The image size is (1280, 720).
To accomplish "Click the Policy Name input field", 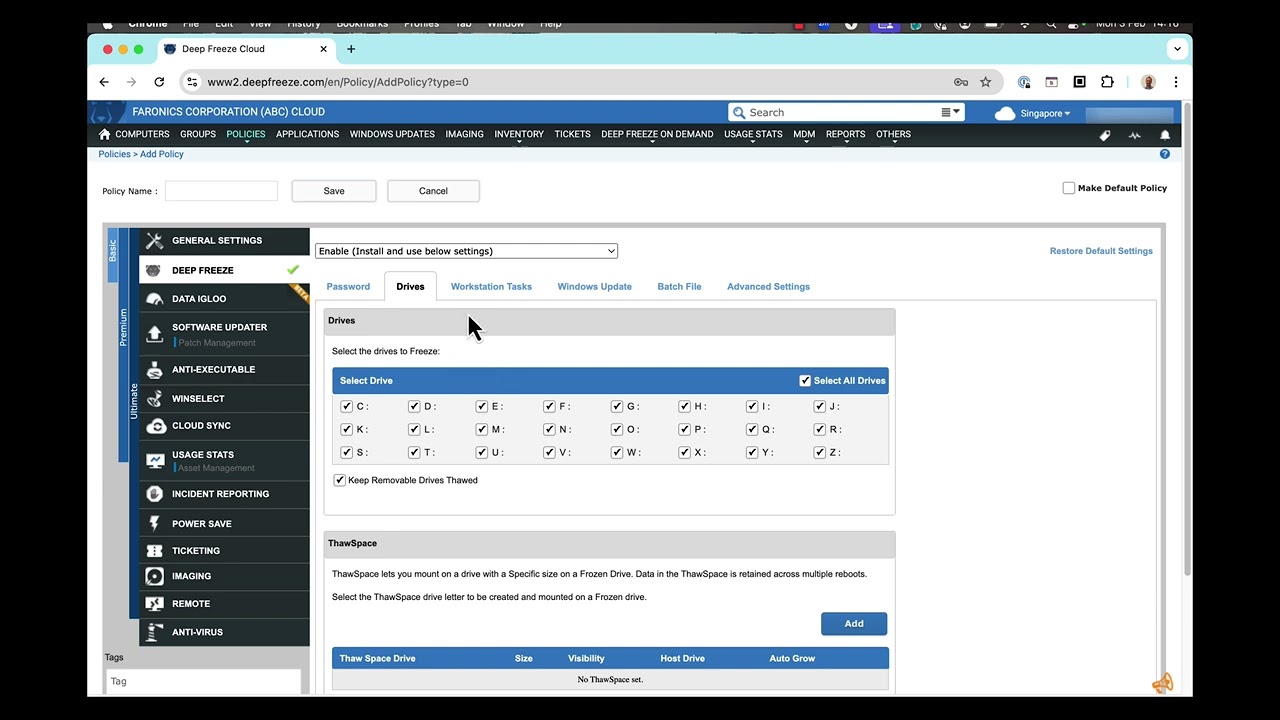I will coord(221,191).
